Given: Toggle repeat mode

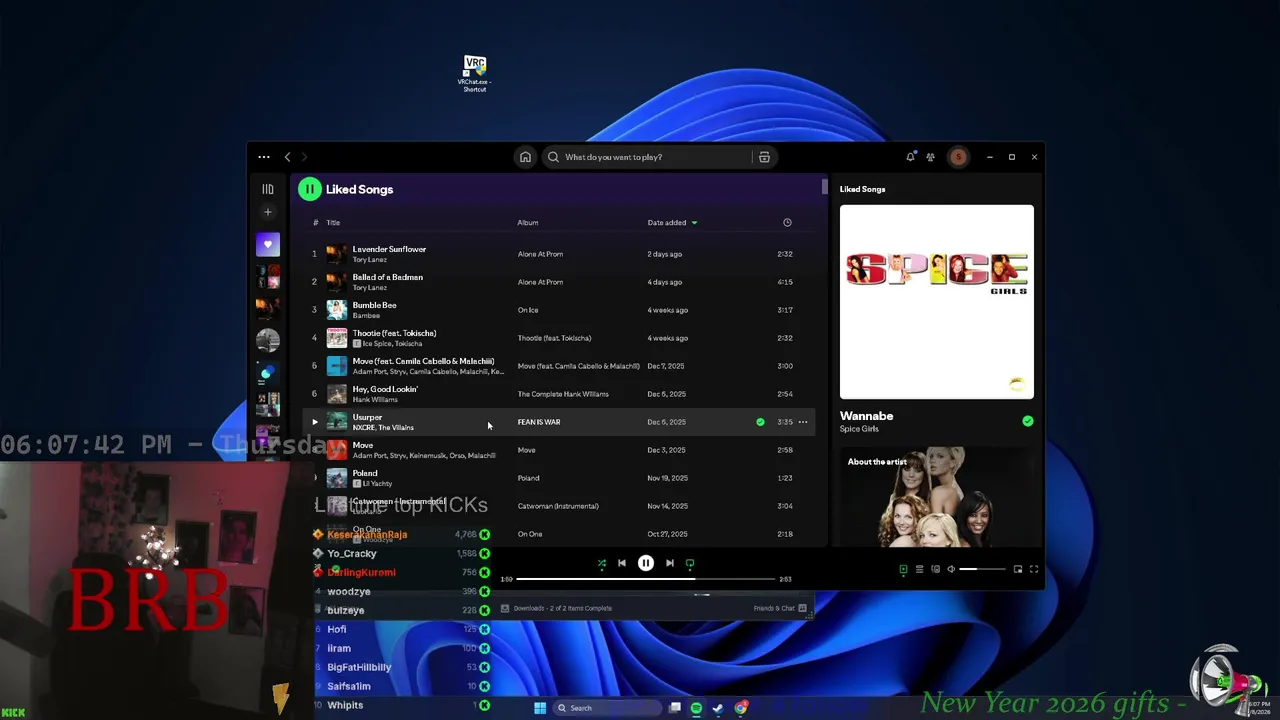Looking at the screenshot, I should (690, 564).
